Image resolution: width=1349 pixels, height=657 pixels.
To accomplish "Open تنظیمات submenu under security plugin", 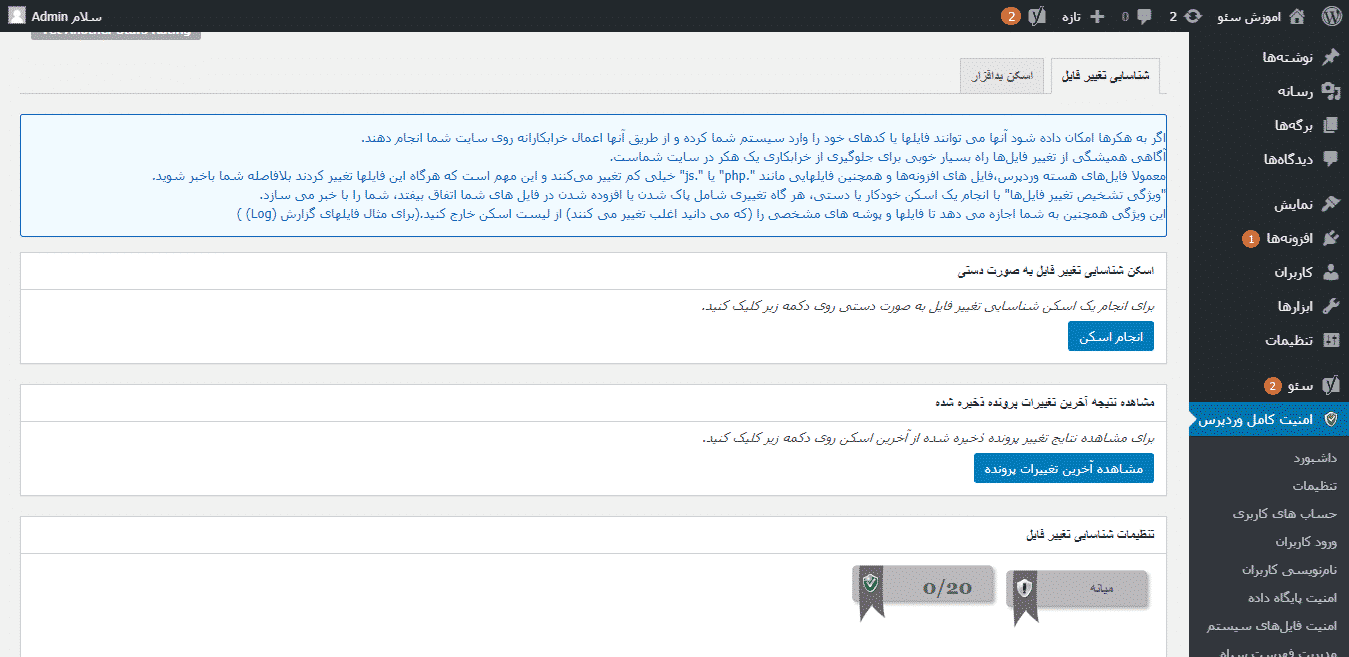I will point(1315,486).
